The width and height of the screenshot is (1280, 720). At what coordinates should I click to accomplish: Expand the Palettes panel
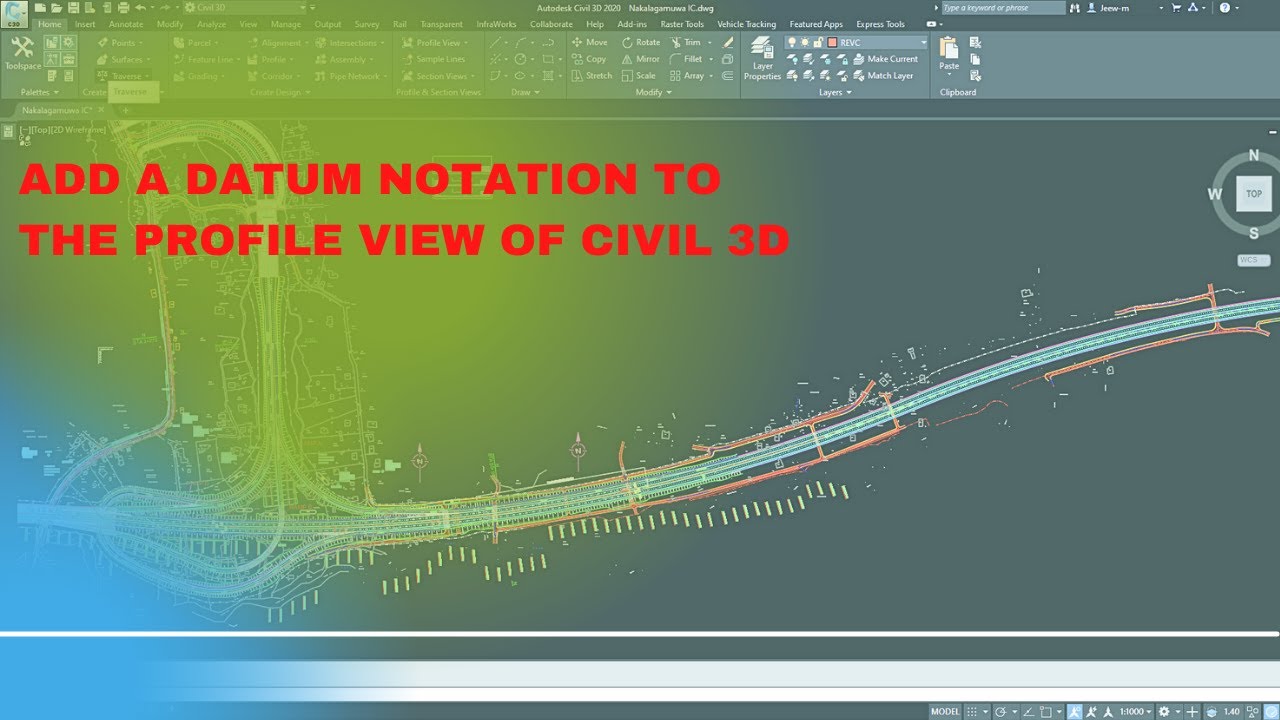click(40, 92)
